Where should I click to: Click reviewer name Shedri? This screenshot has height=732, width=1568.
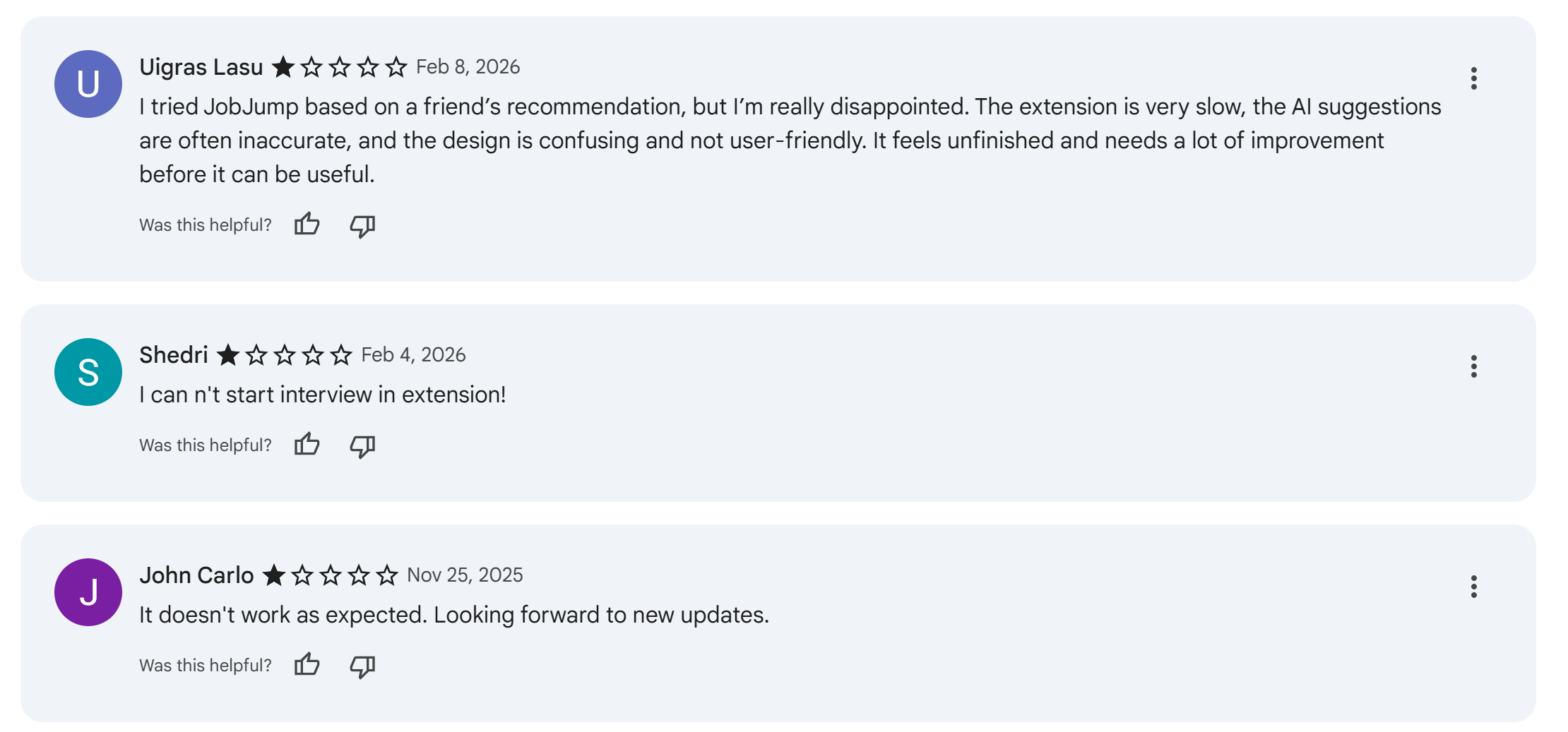point(174,355)
